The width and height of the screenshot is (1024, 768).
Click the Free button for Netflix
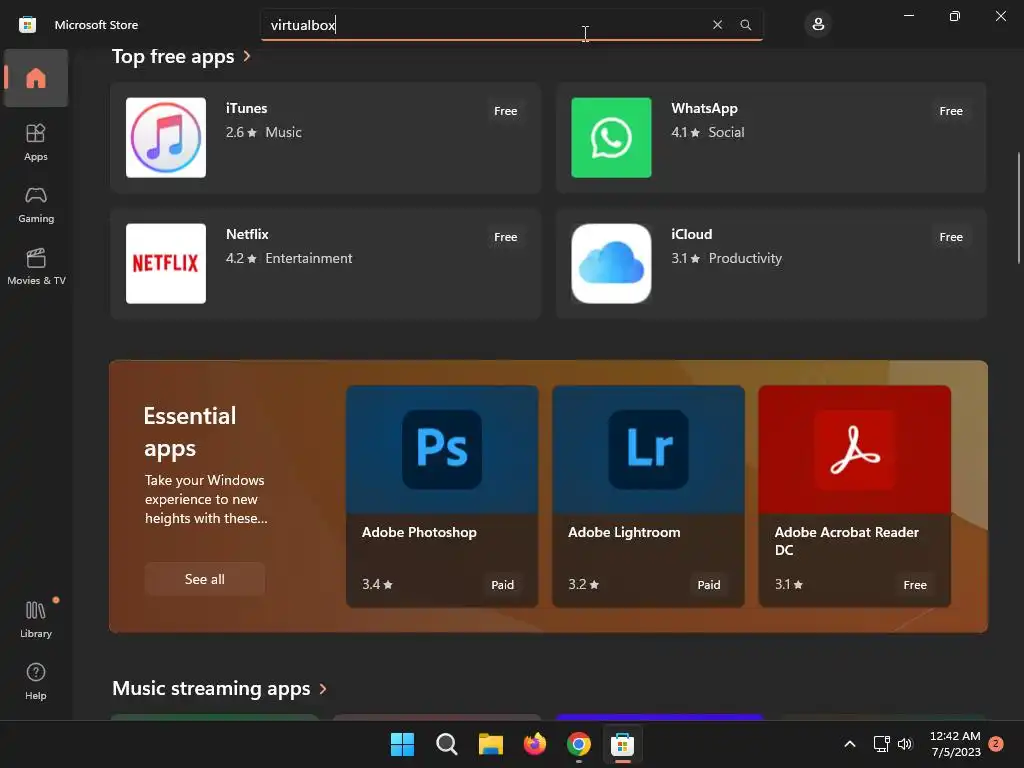[x=505, y=237]
